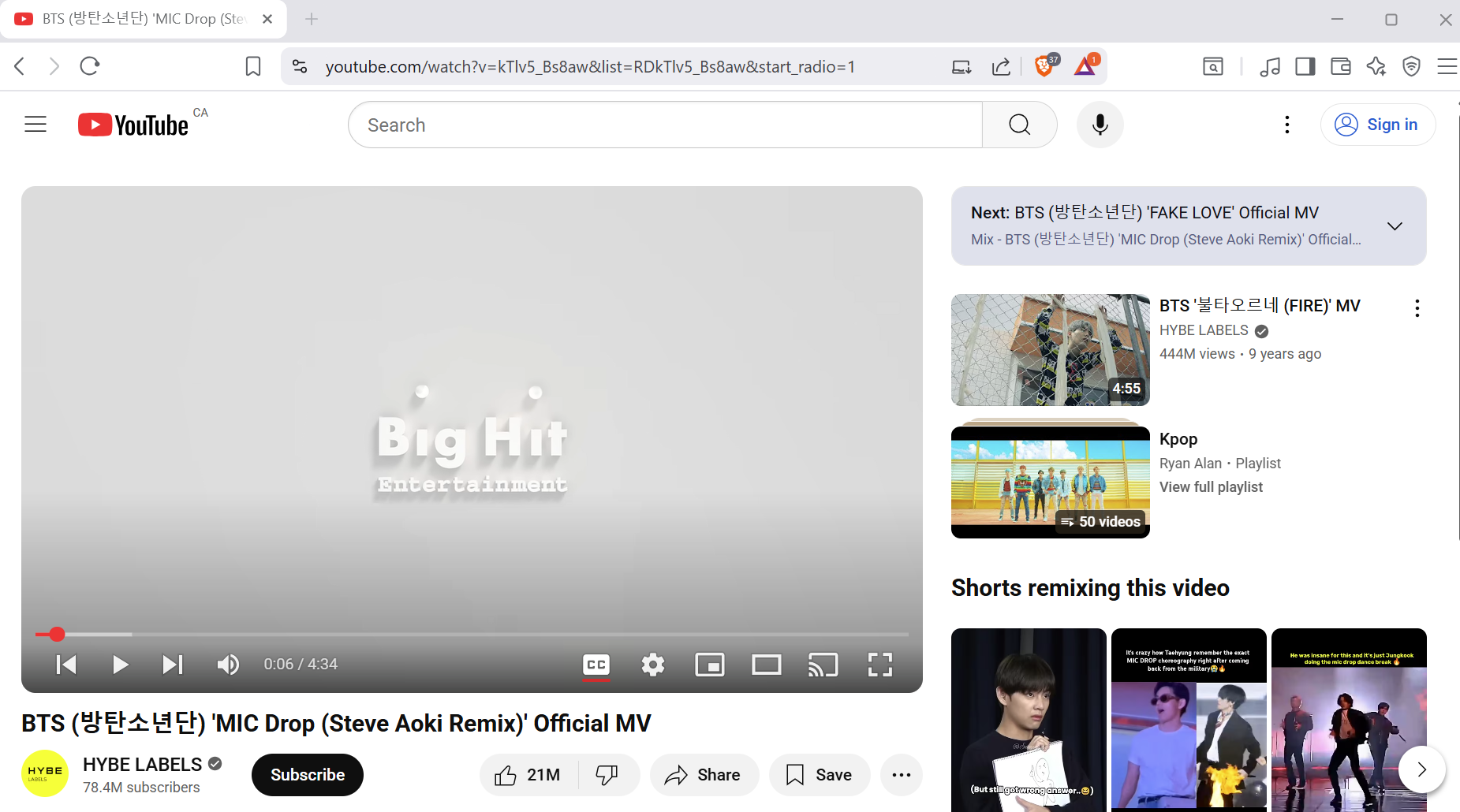1460x812 pixels.
Task: Save the video to a playlist
Action: click(820, 775)
